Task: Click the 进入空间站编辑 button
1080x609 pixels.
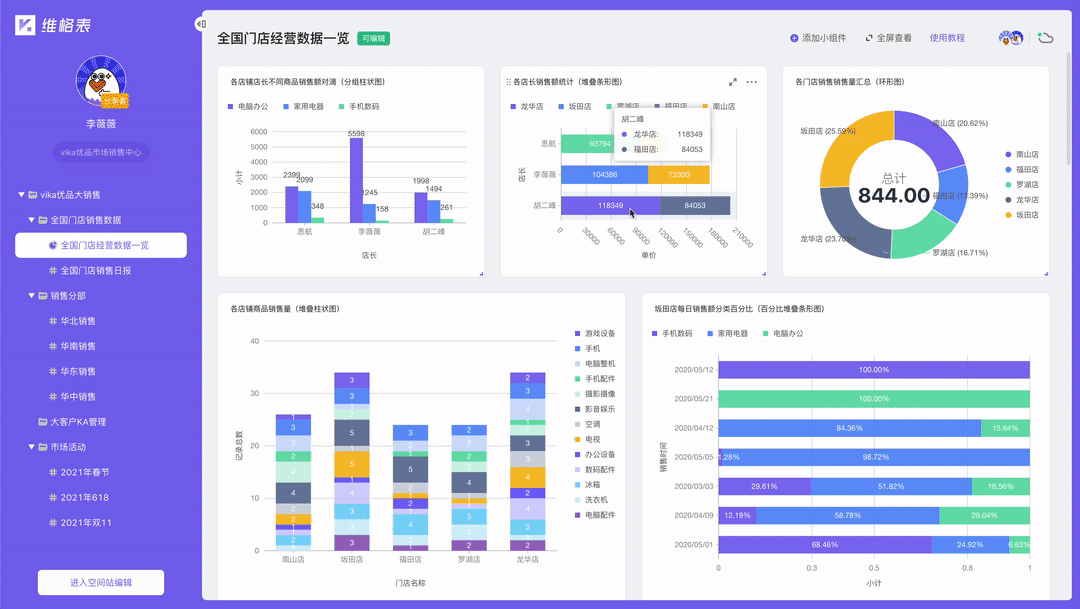Action: coord(101,583)
